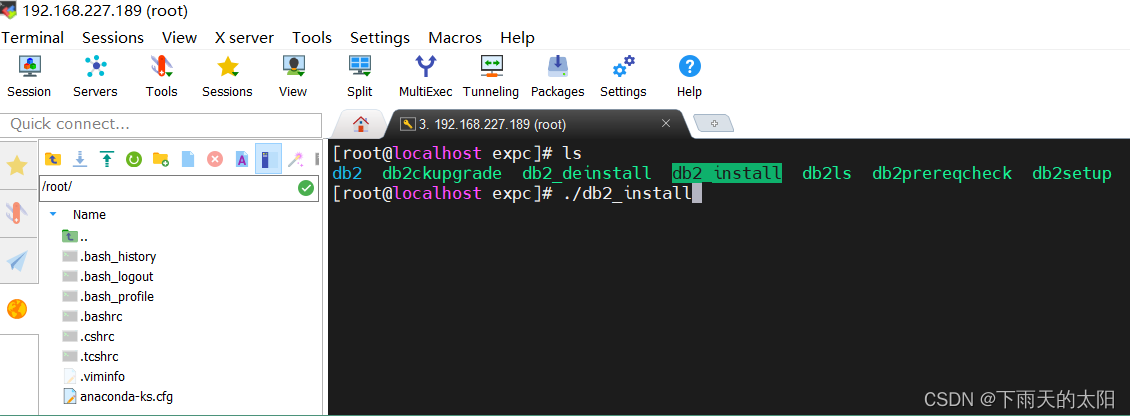1130x419 pixels.
Task: Open the Sessions menu
Action: pyautogui.click(x=113, y=38)
